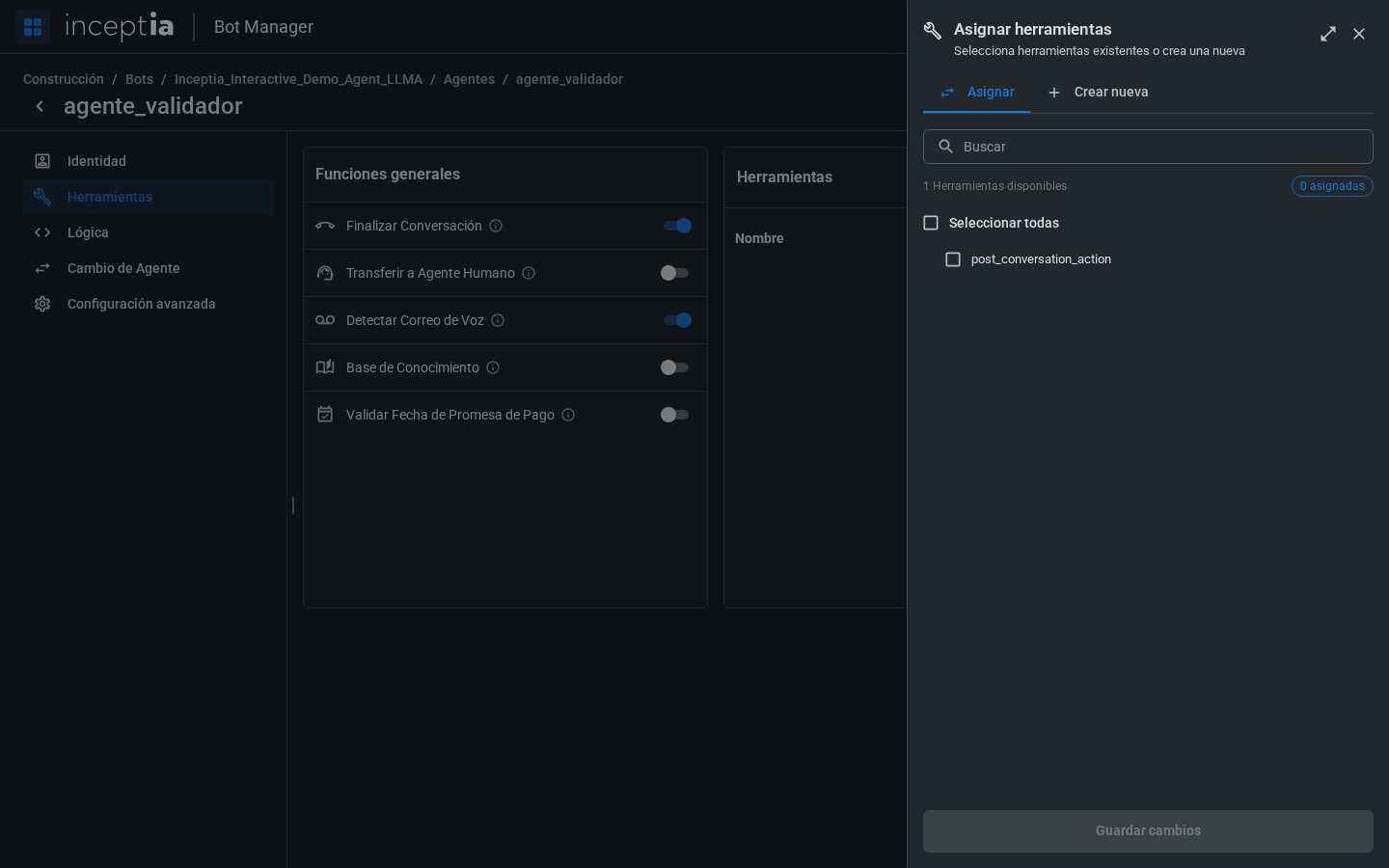Close the Asignar herramientas panel
1389x868 pixels.
[x=1359, y=34]
